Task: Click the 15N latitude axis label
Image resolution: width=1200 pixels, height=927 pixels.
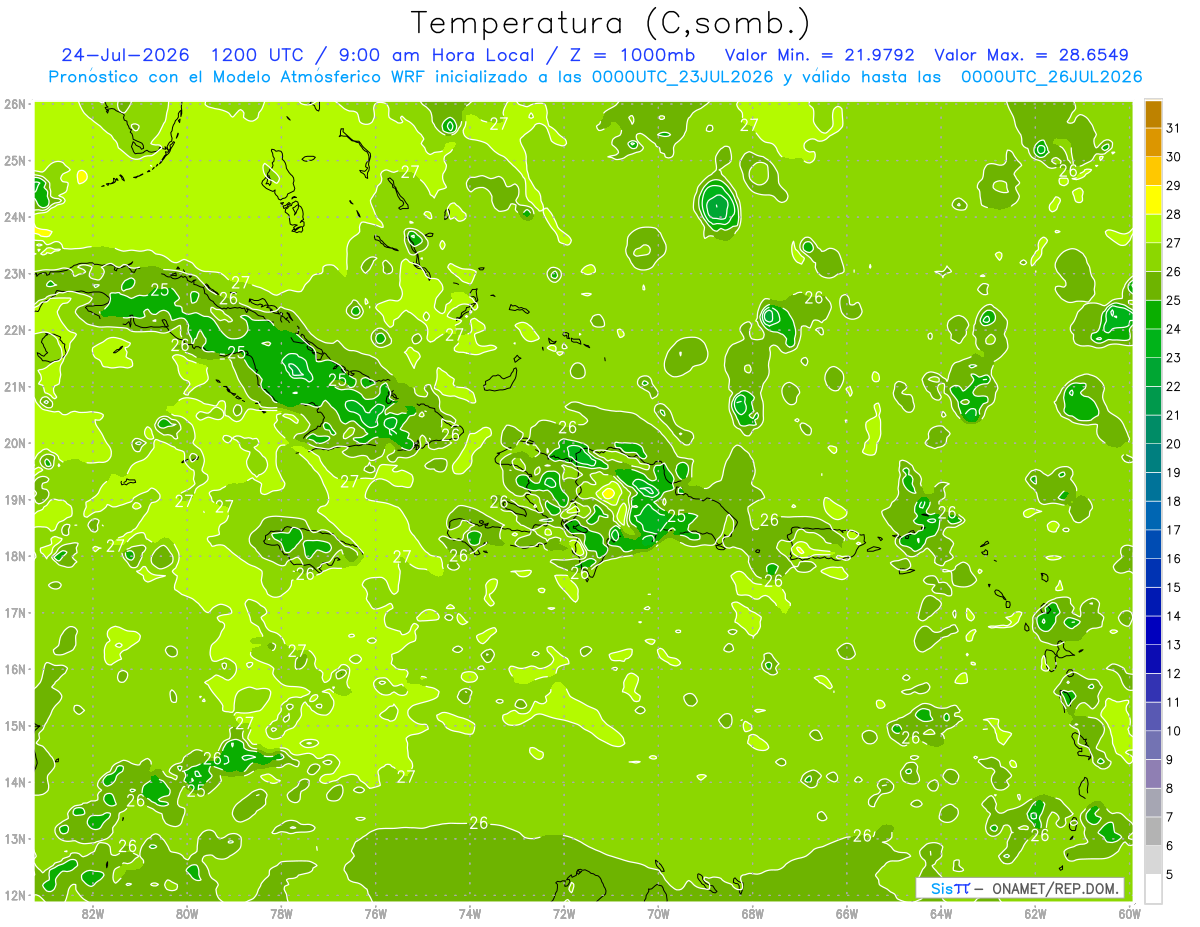Action: (15, 725)
